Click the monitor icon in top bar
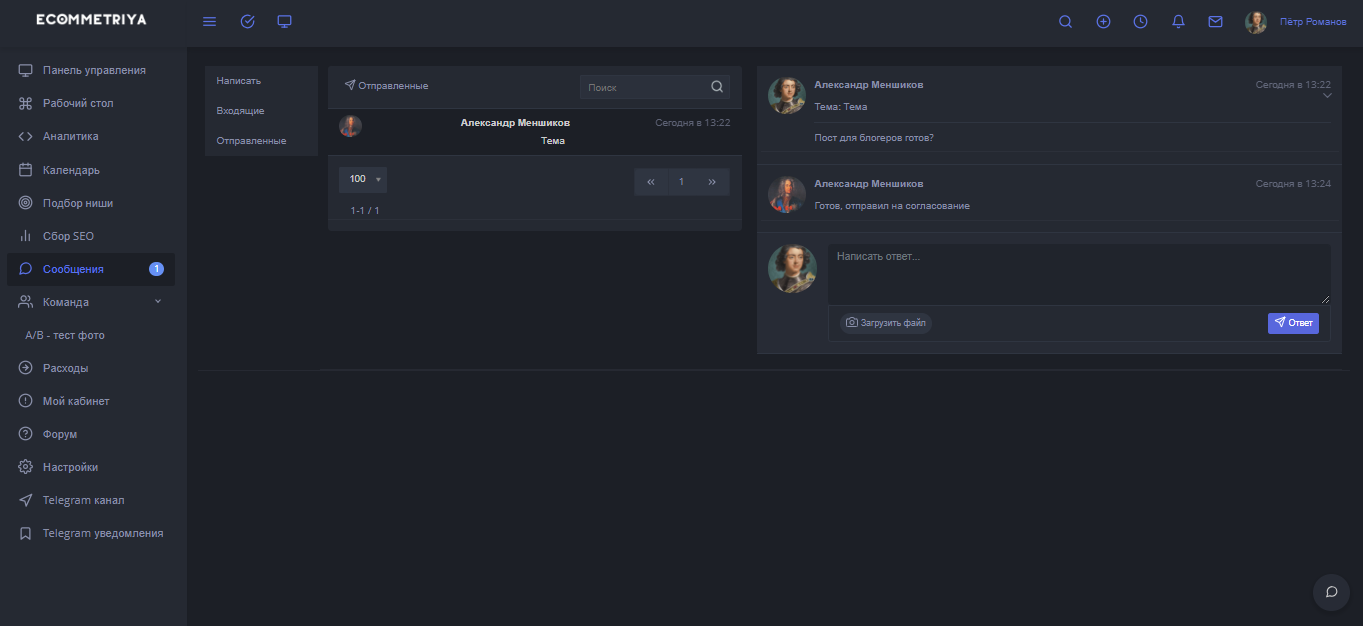This screenshot has width=1363, height=626. tap(285, 22)
